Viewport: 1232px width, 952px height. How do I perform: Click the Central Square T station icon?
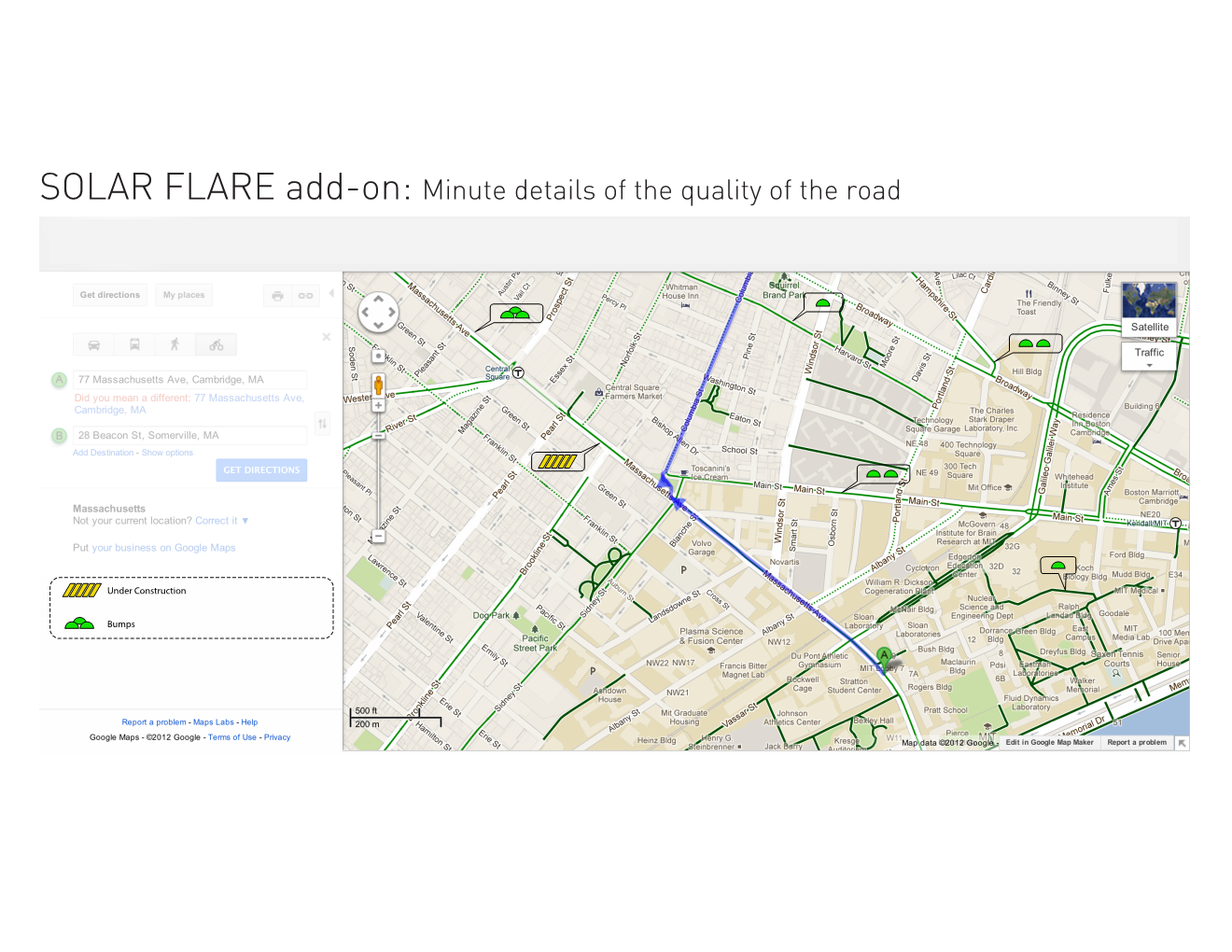tap(518, 372)
